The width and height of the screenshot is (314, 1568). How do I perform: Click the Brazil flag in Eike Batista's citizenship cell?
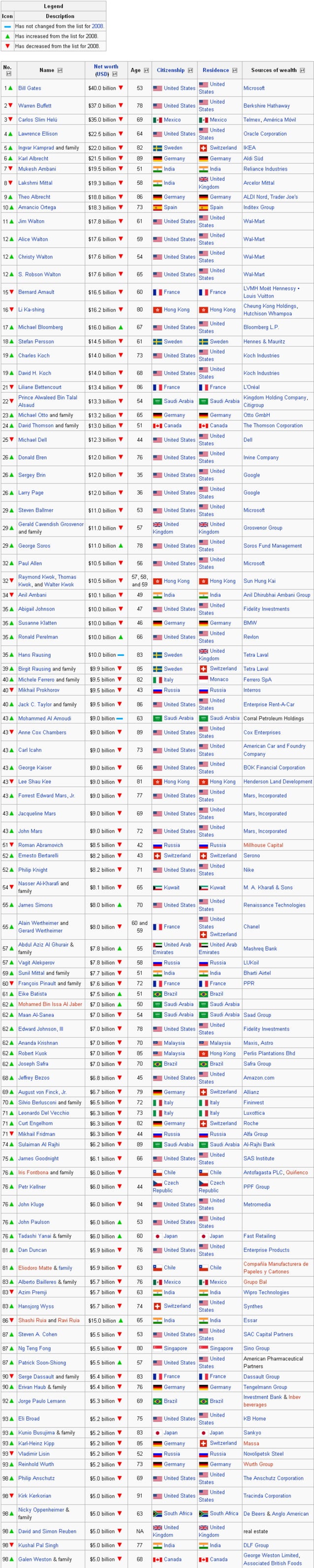pyautogui.click(x=157, y=994)
